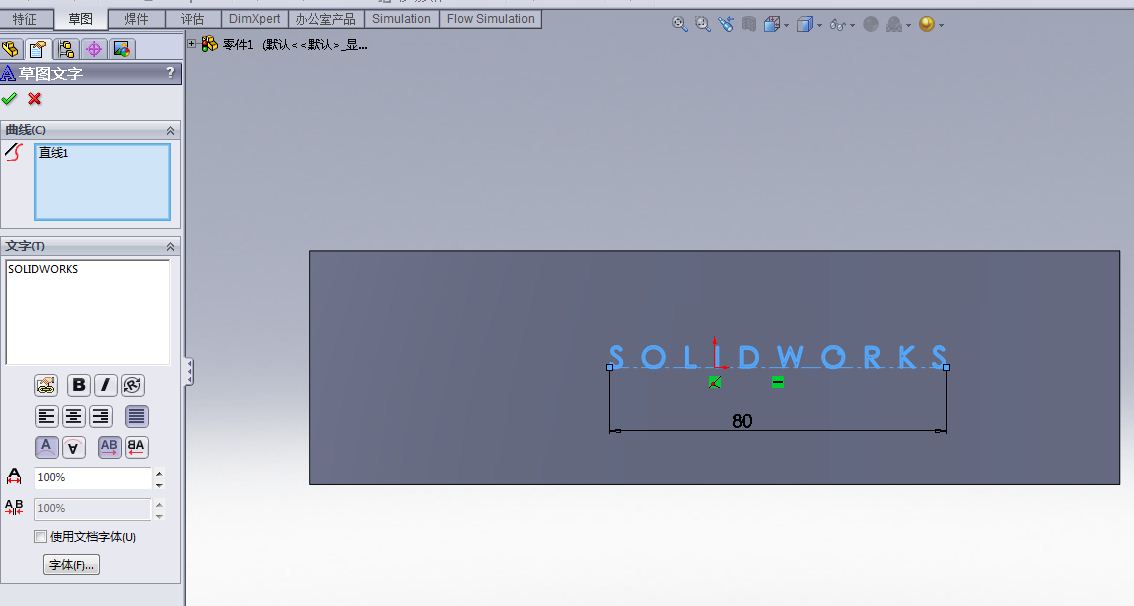Click the part icon in flyout tree
1134x606 pixels.
(x=210, y=44)
